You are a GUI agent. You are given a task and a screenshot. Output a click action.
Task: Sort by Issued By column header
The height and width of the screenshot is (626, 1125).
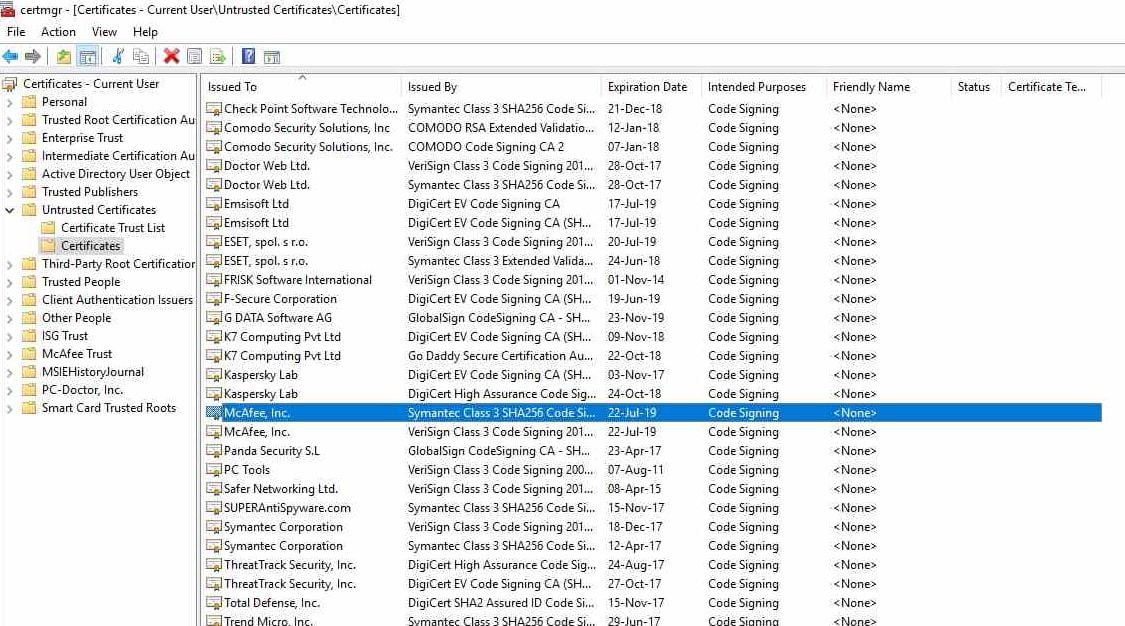501,87
